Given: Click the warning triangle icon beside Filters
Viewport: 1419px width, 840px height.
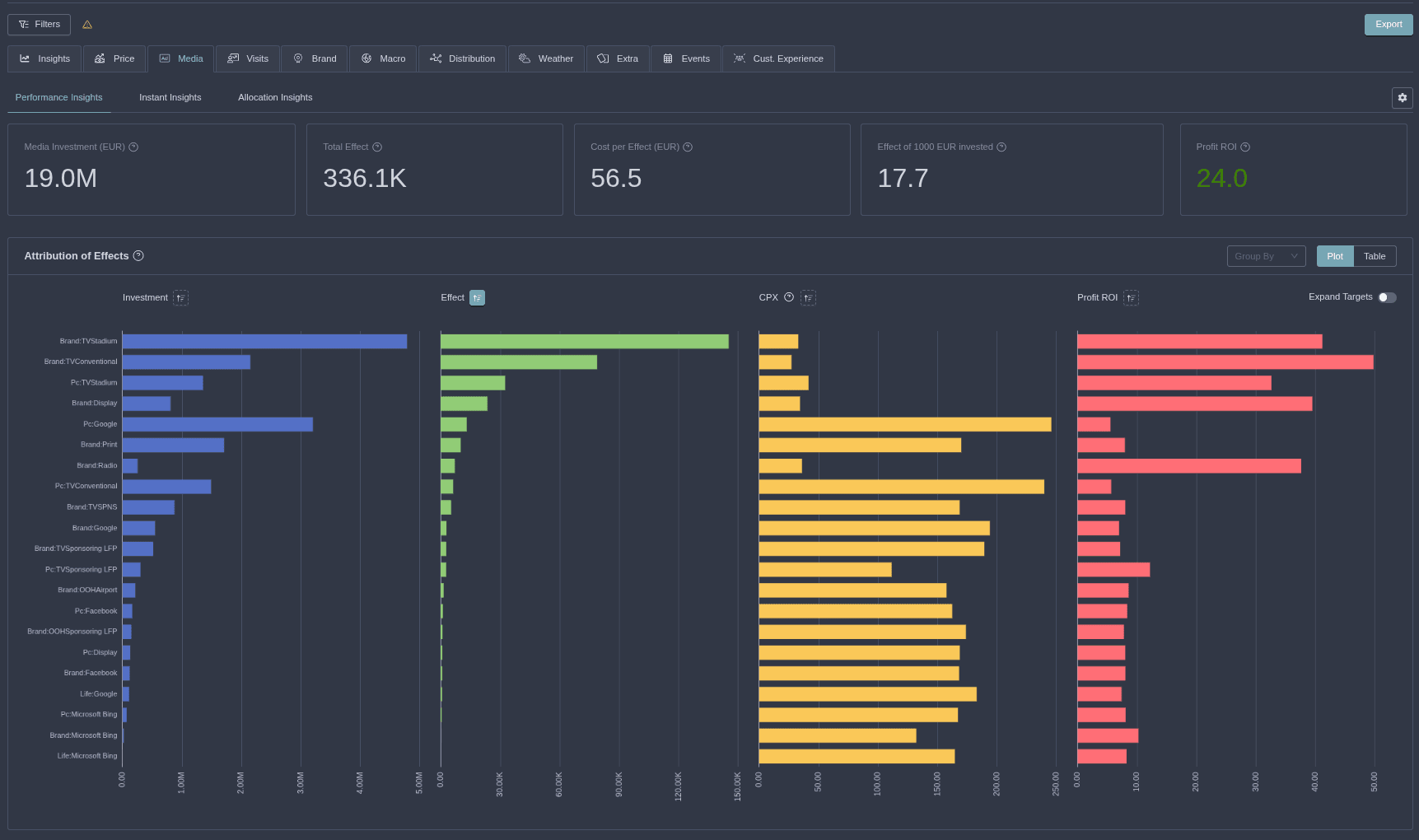Looking at the screenshot, I should point(87,25).
